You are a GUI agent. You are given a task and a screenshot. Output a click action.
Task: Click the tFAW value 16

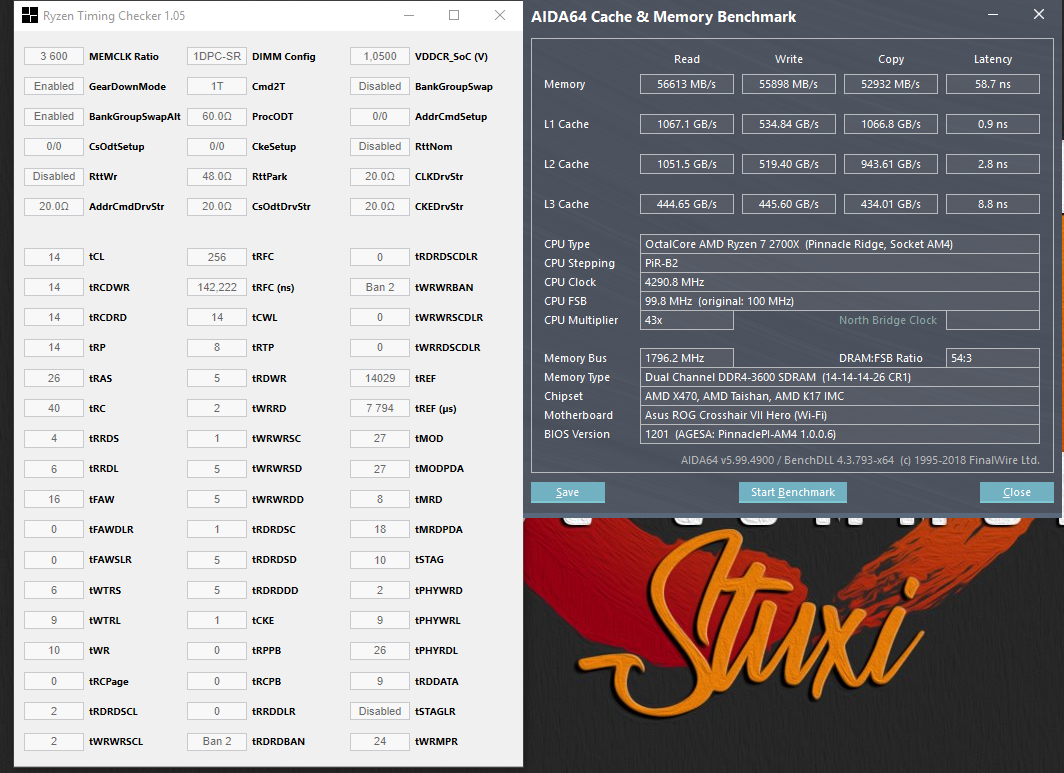click(54, 499)
